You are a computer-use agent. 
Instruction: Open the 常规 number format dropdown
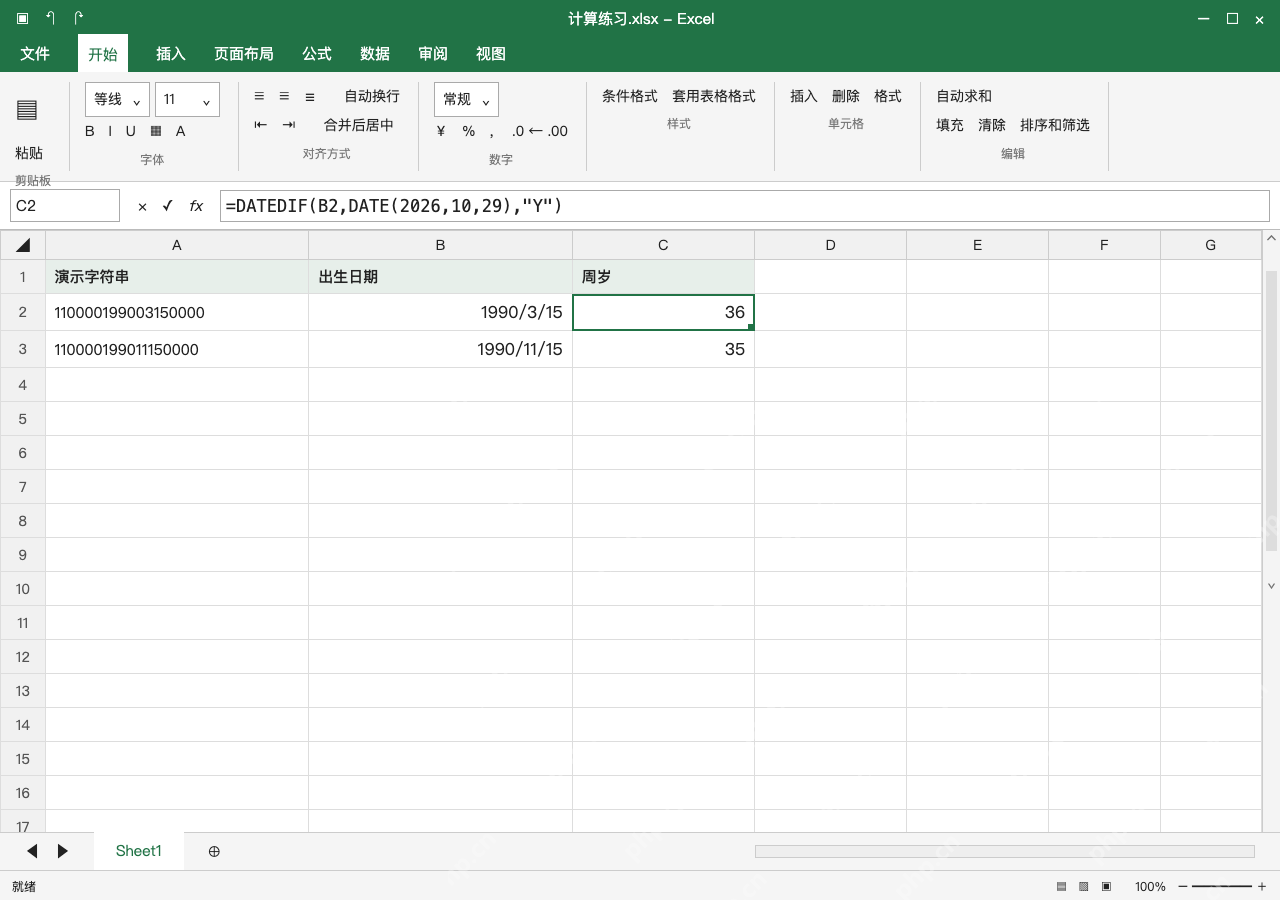(466, 99)
